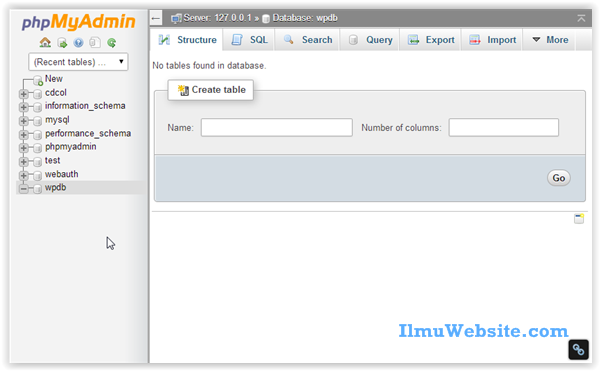Click the webauth database icon

click(37, 175)
